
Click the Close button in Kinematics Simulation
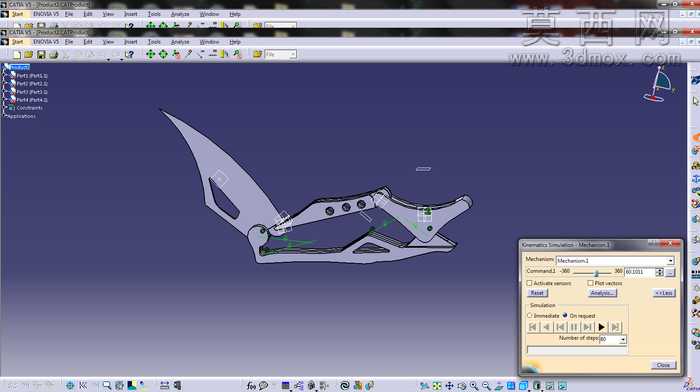[663, 365]
